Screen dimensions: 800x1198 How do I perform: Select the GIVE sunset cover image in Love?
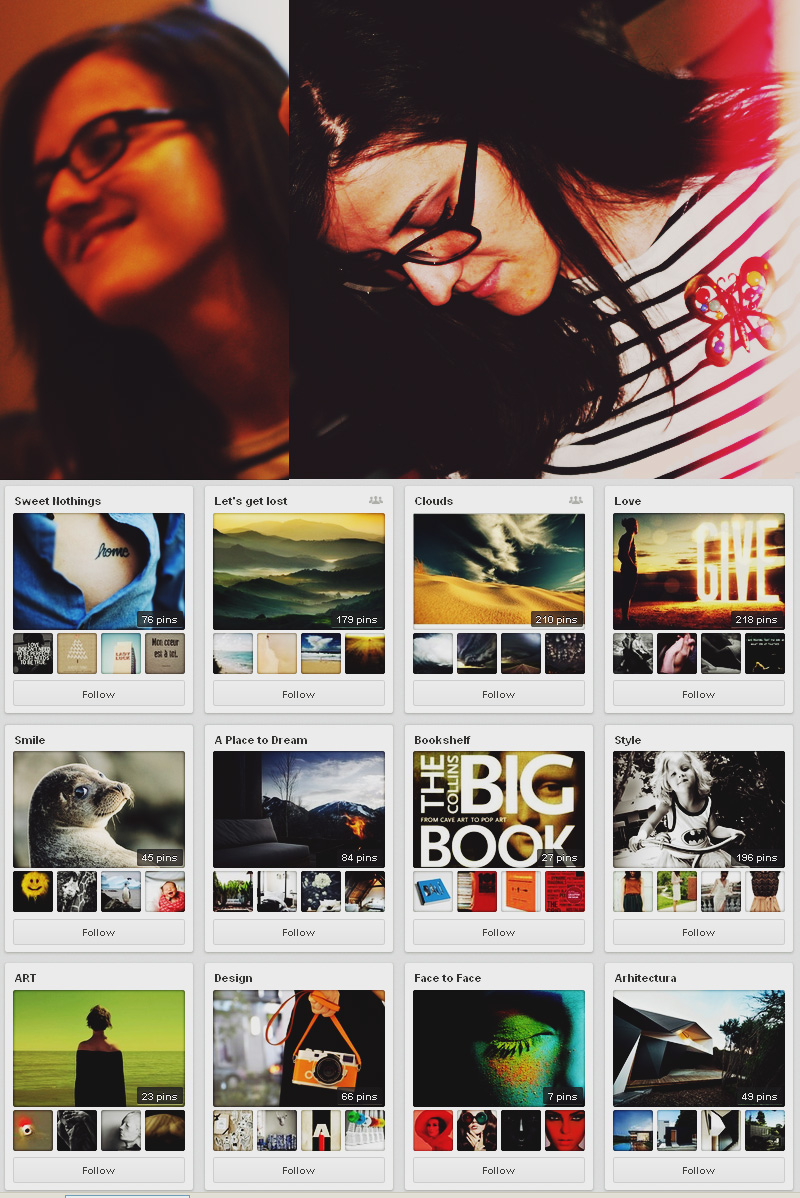point(698,571)
